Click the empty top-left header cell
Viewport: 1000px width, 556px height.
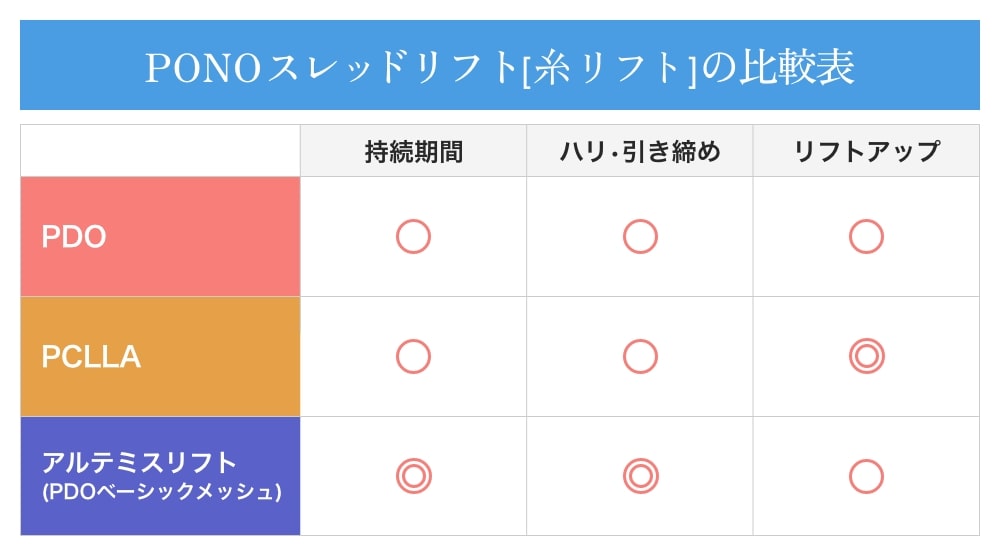[x=160, y=151]
